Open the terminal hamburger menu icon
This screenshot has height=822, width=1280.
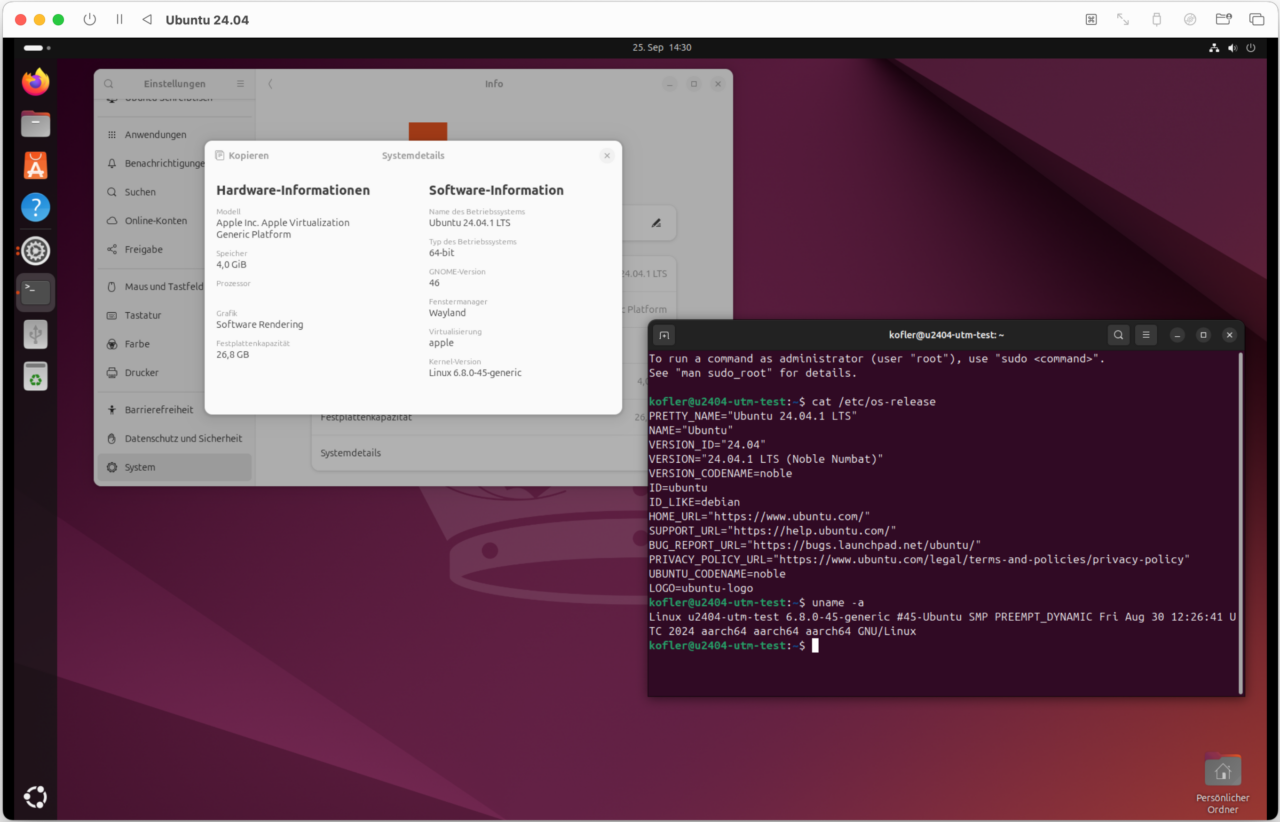[x=1145, y=335]
